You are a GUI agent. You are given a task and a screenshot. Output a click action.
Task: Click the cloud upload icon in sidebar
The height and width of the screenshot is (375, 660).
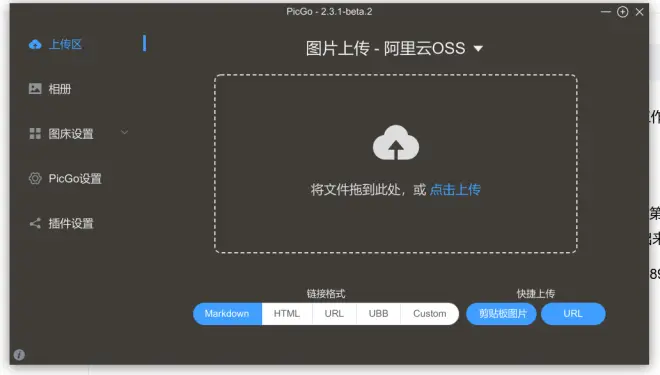[x=35, y=44]
